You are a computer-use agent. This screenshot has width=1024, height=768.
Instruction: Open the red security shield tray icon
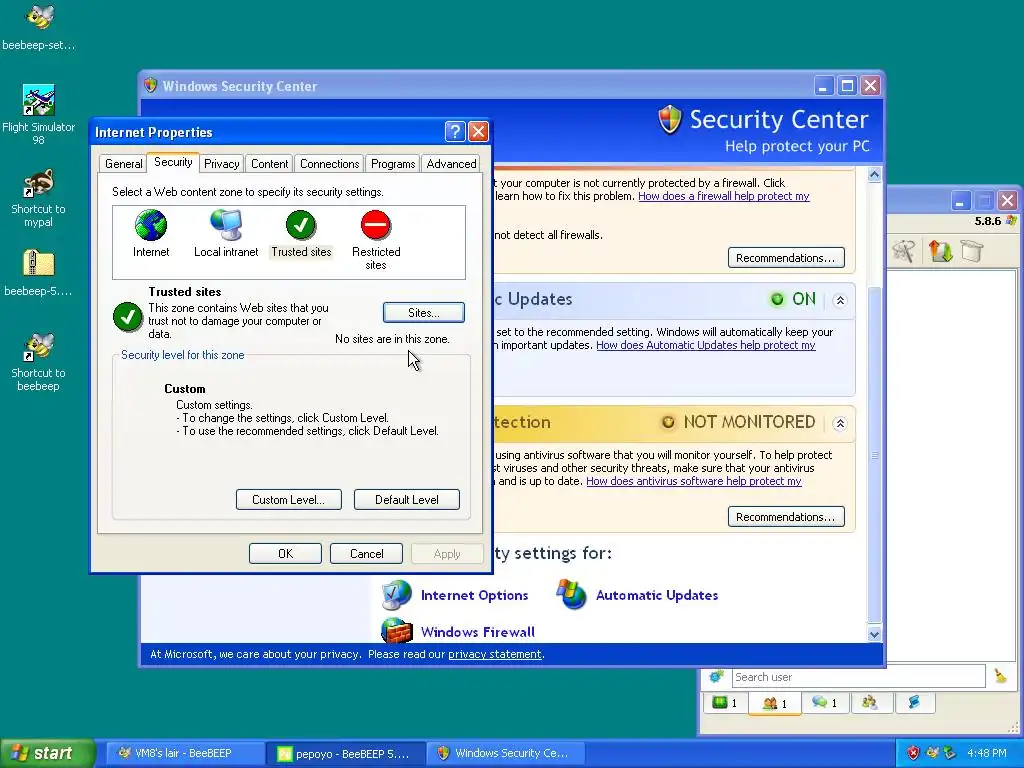pyautogui.click(x=913, y=753)
